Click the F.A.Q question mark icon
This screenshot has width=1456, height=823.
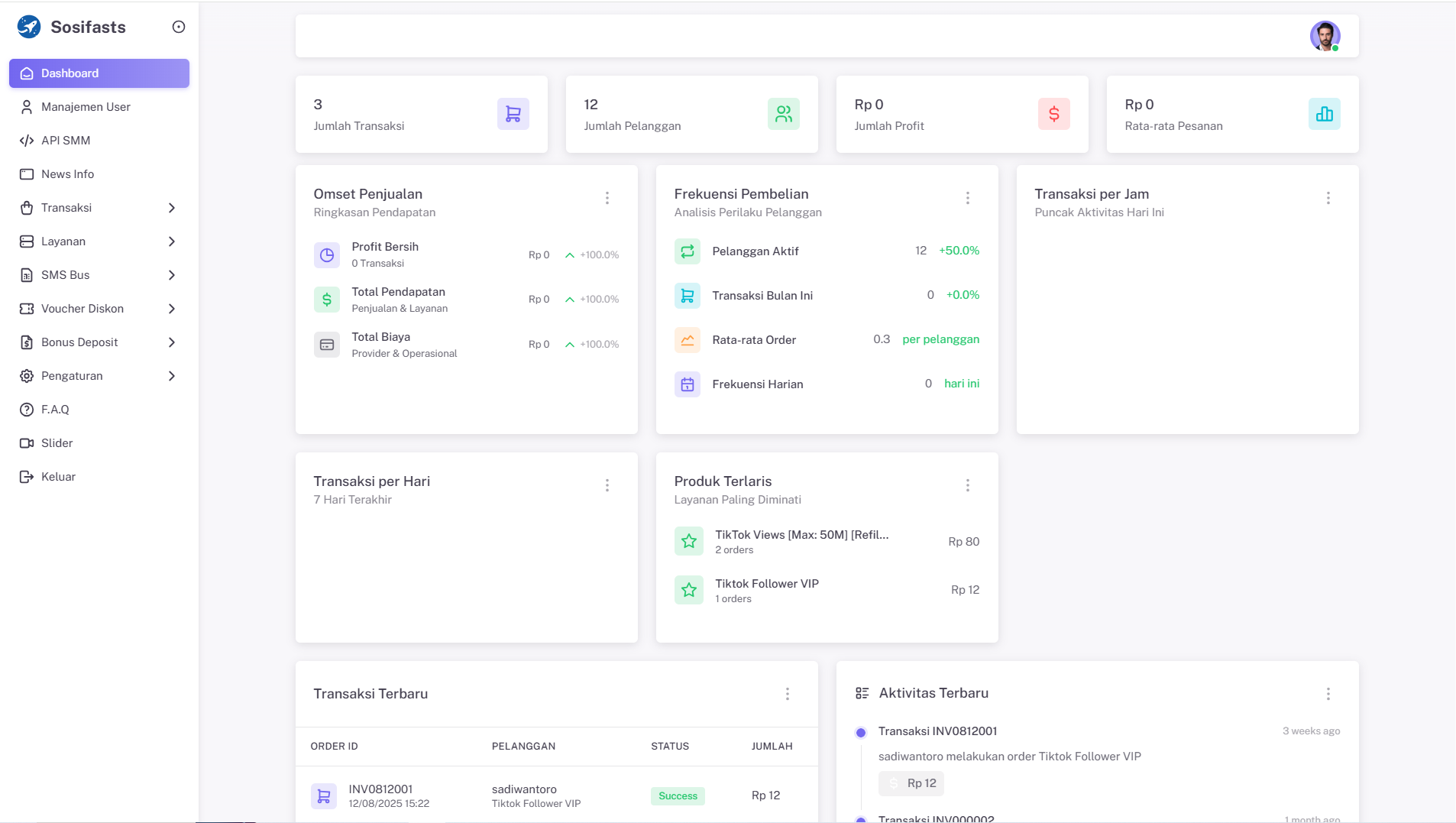coord(27,410)
